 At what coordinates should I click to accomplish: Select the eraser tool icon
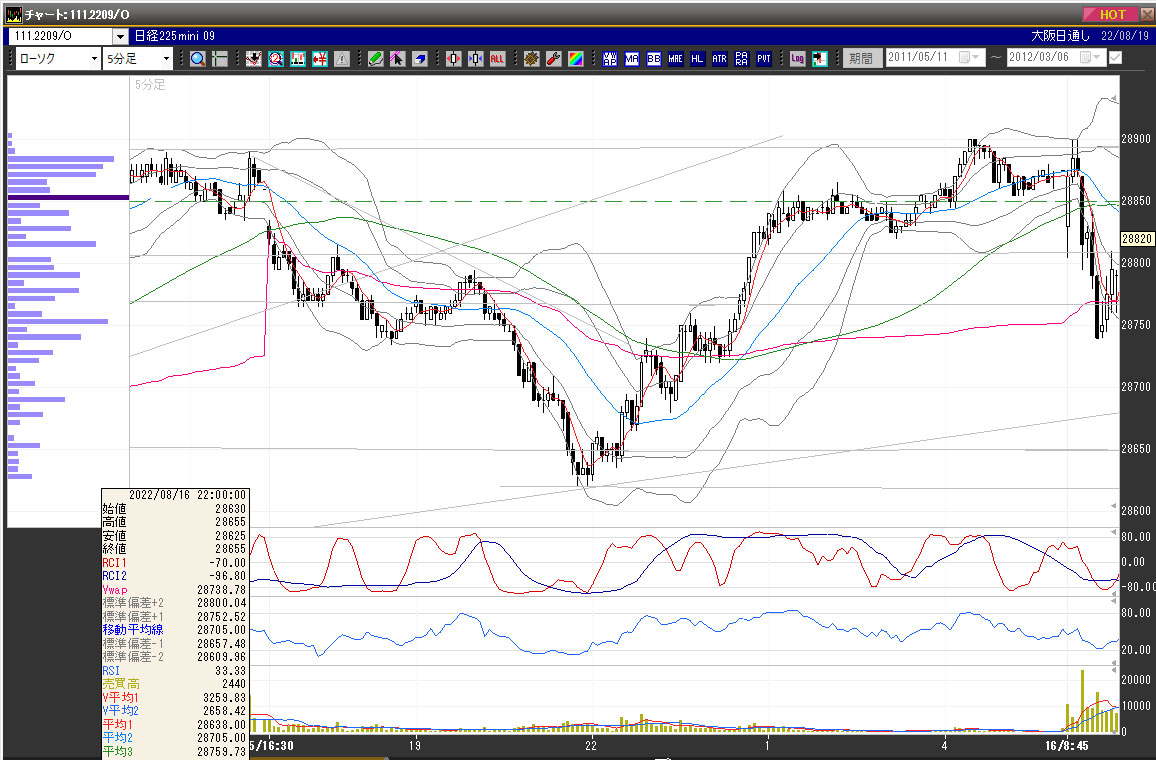(420, 59)
